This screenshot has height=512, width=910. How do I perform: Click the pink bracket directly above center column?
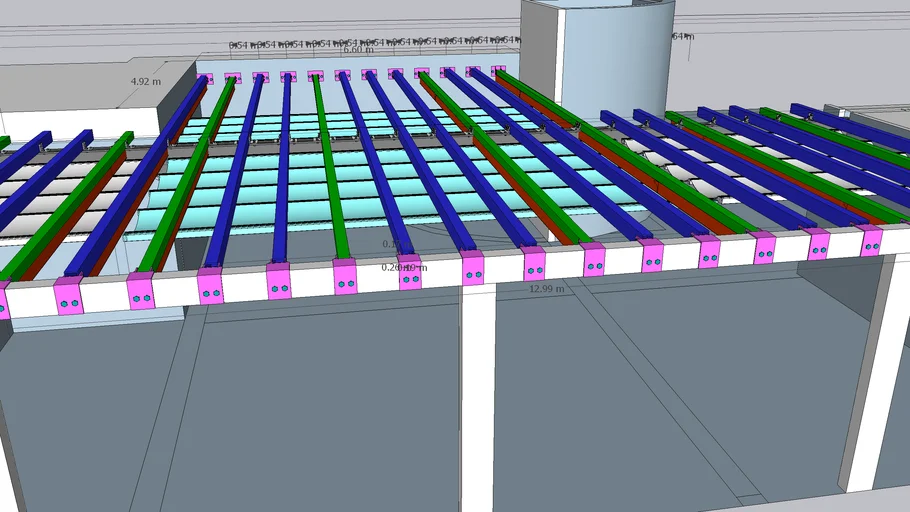pyautogui.click(x=473, y=268)
